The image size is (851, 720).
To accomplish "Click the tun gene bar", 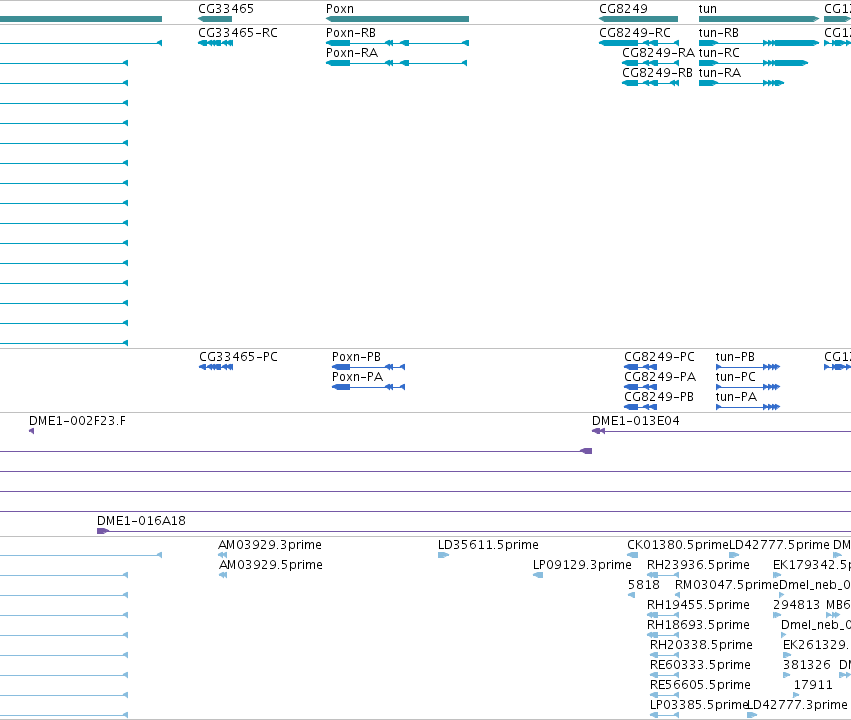I will coord(759,19).
